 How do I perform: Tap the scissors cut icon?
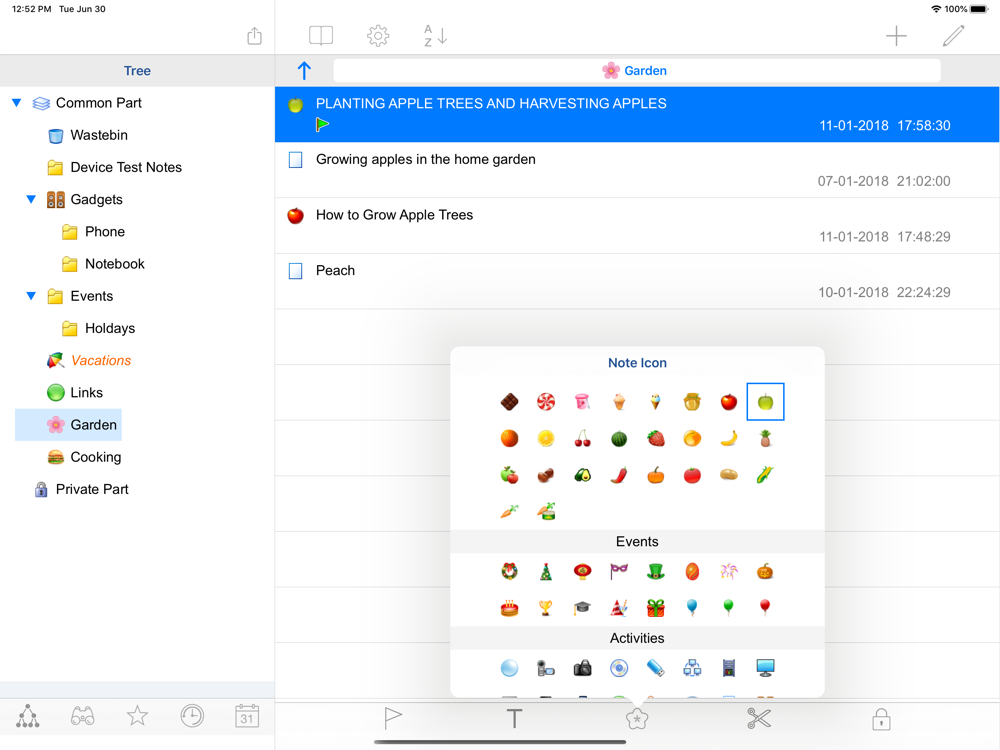tap(759, 719)
